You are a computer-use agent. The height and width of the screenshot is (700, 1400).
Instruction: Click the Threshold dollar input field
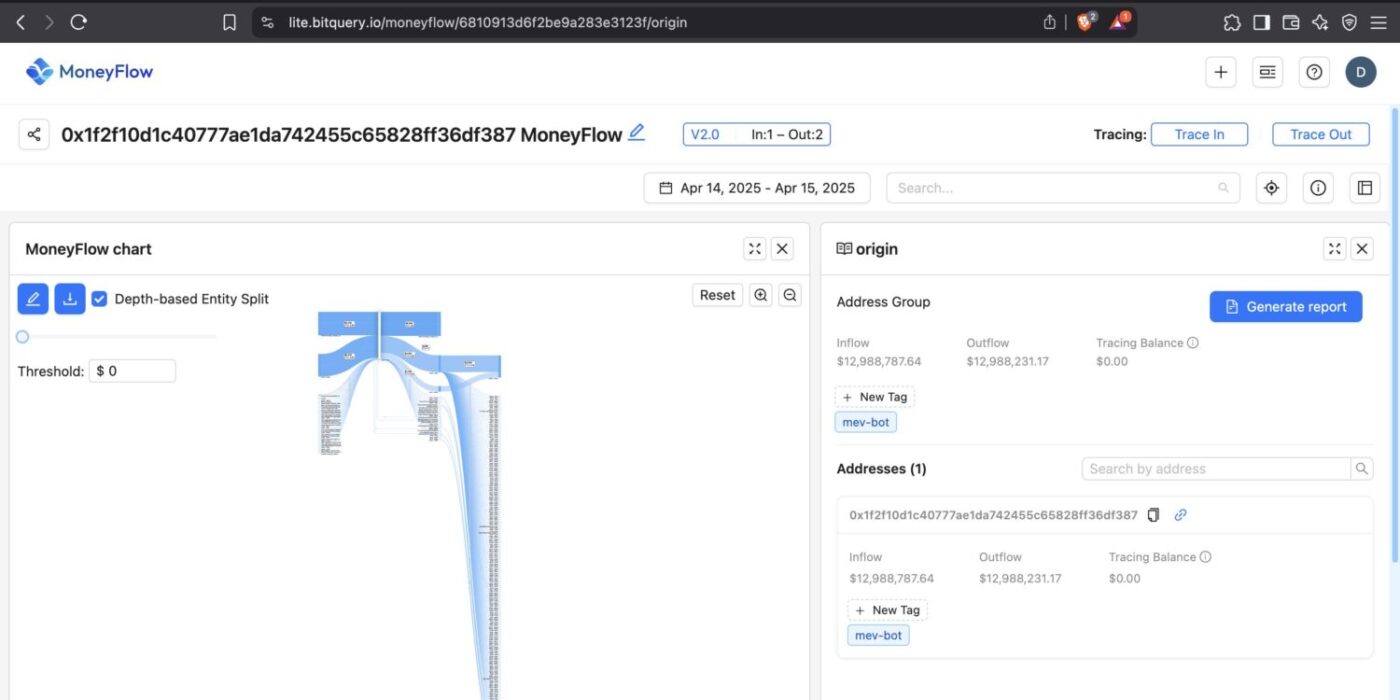[x=132, y=371]
